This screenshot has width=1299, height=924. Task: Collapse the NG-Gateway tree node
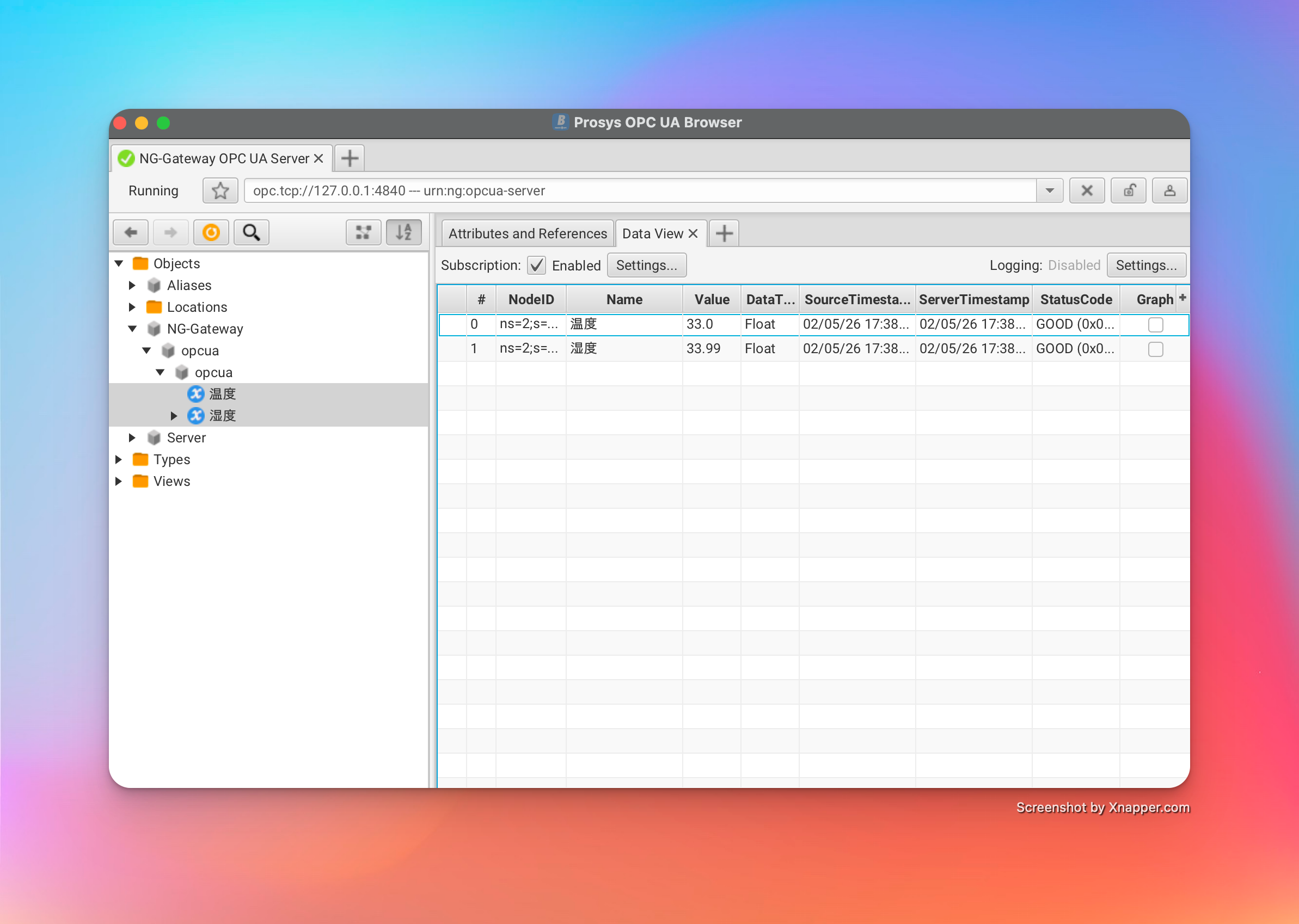coord(132,329)
